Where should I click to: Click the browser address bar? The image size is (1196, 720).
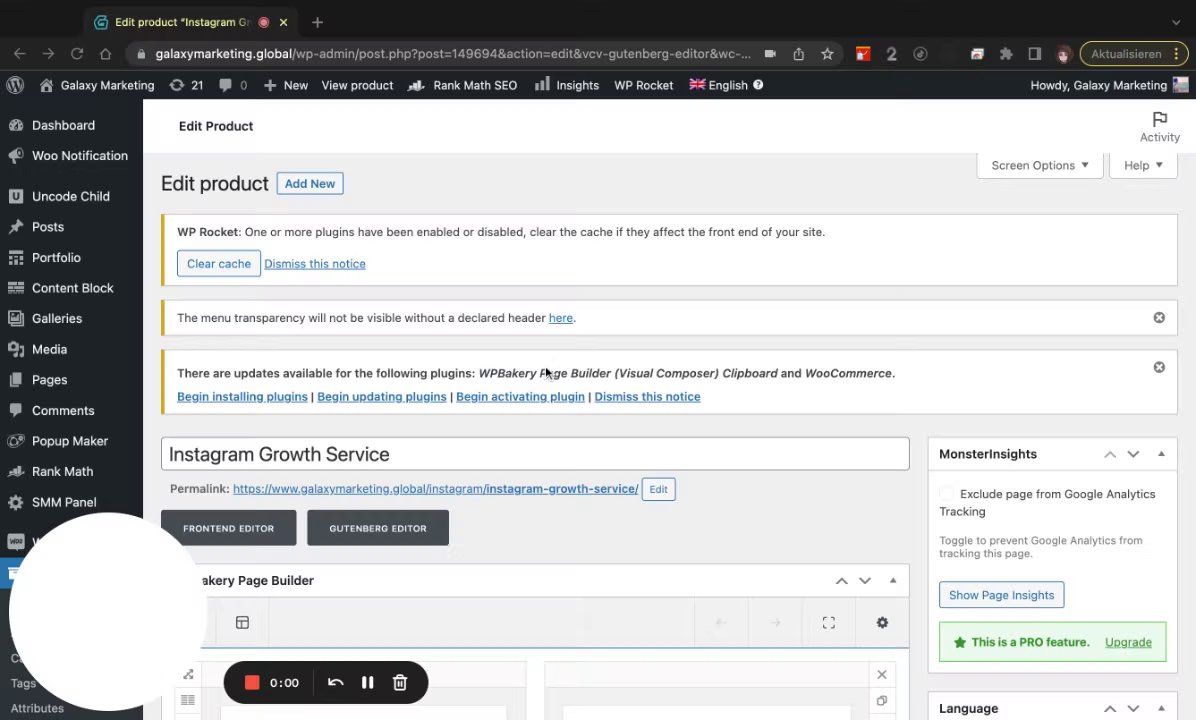[452, 53]
